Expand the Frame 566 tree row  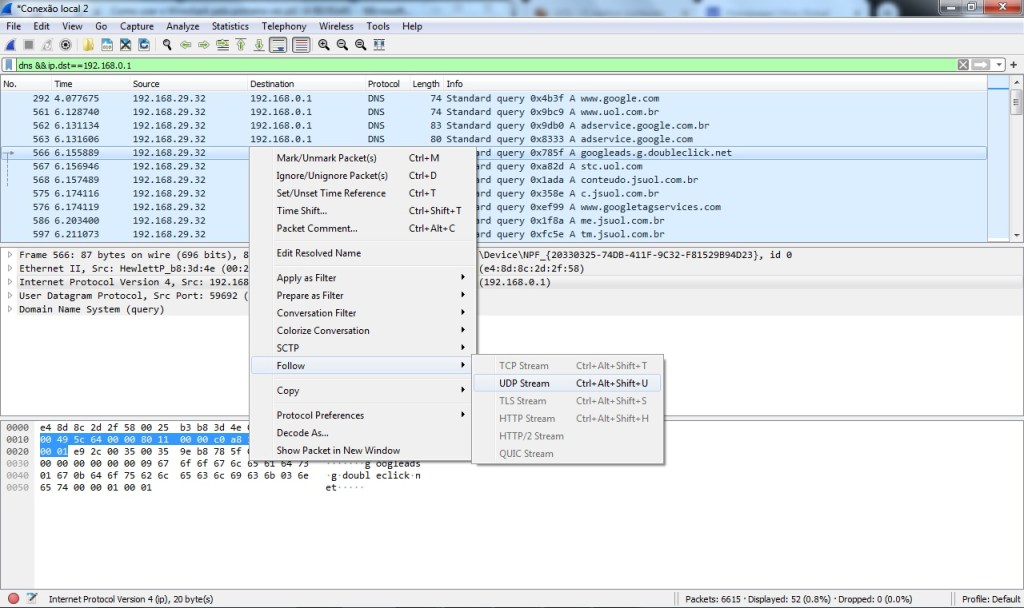pos(10,254)
